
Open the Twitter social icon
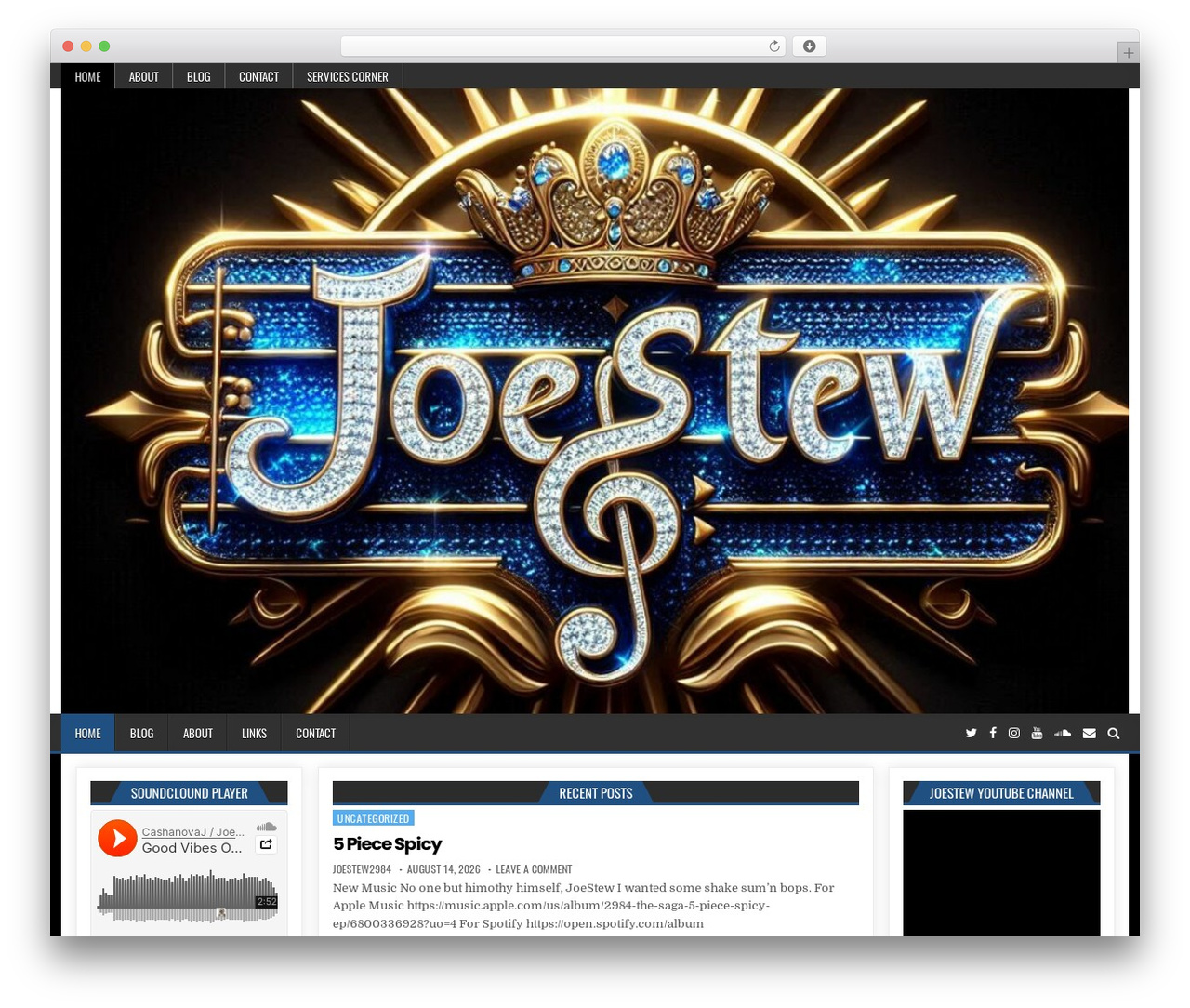click(971, 733)
